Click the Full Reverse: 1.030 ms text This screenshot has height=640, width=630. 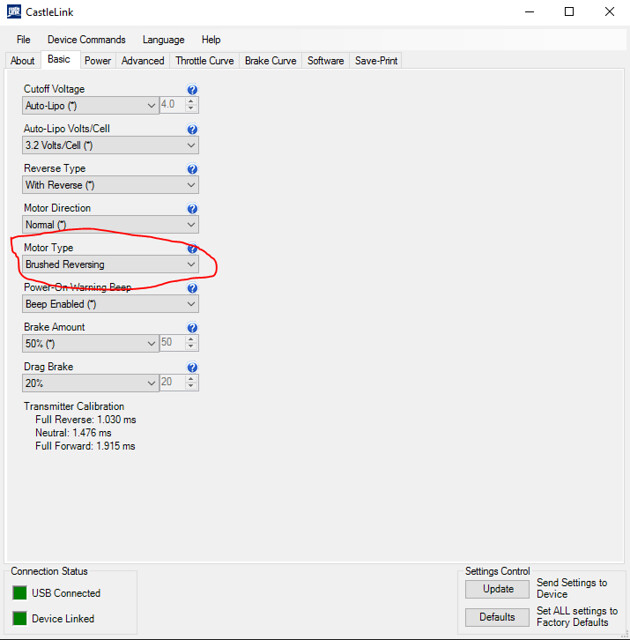[86, 420]
